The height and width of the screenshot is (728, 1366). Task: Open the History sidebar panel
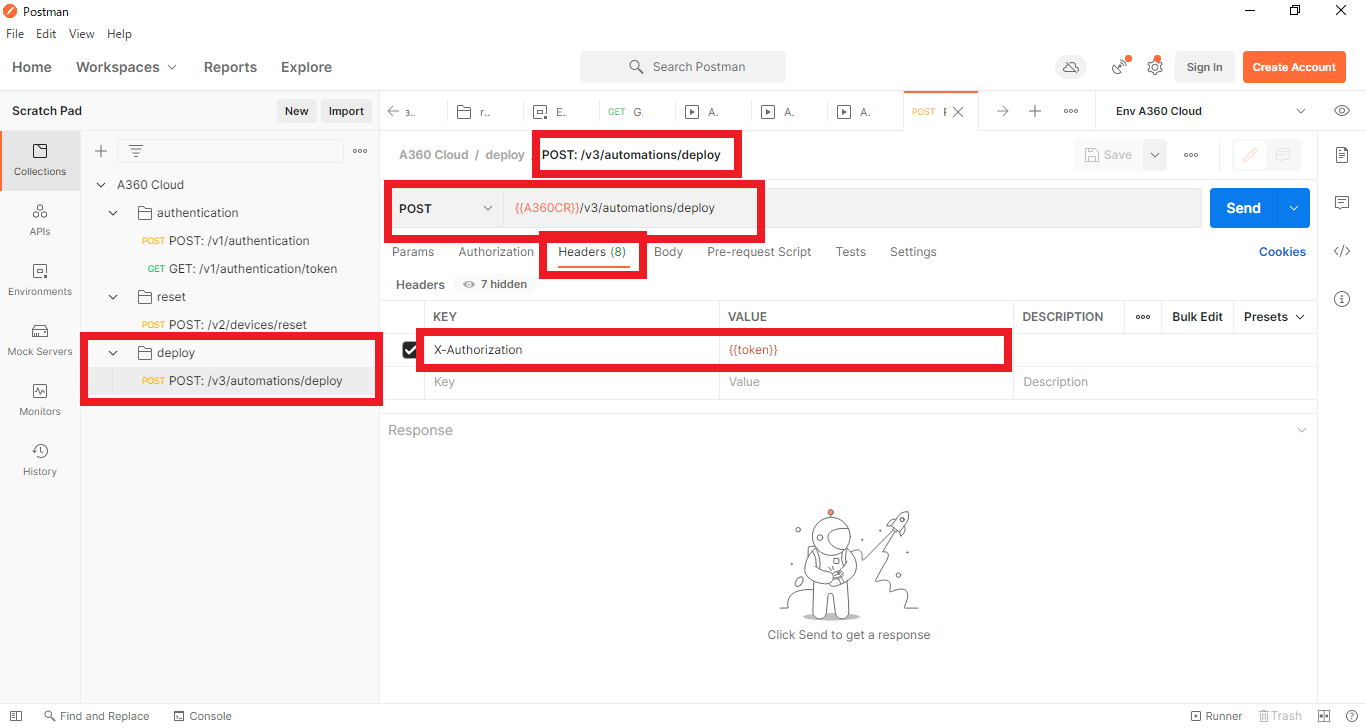(x=40, y=460)
